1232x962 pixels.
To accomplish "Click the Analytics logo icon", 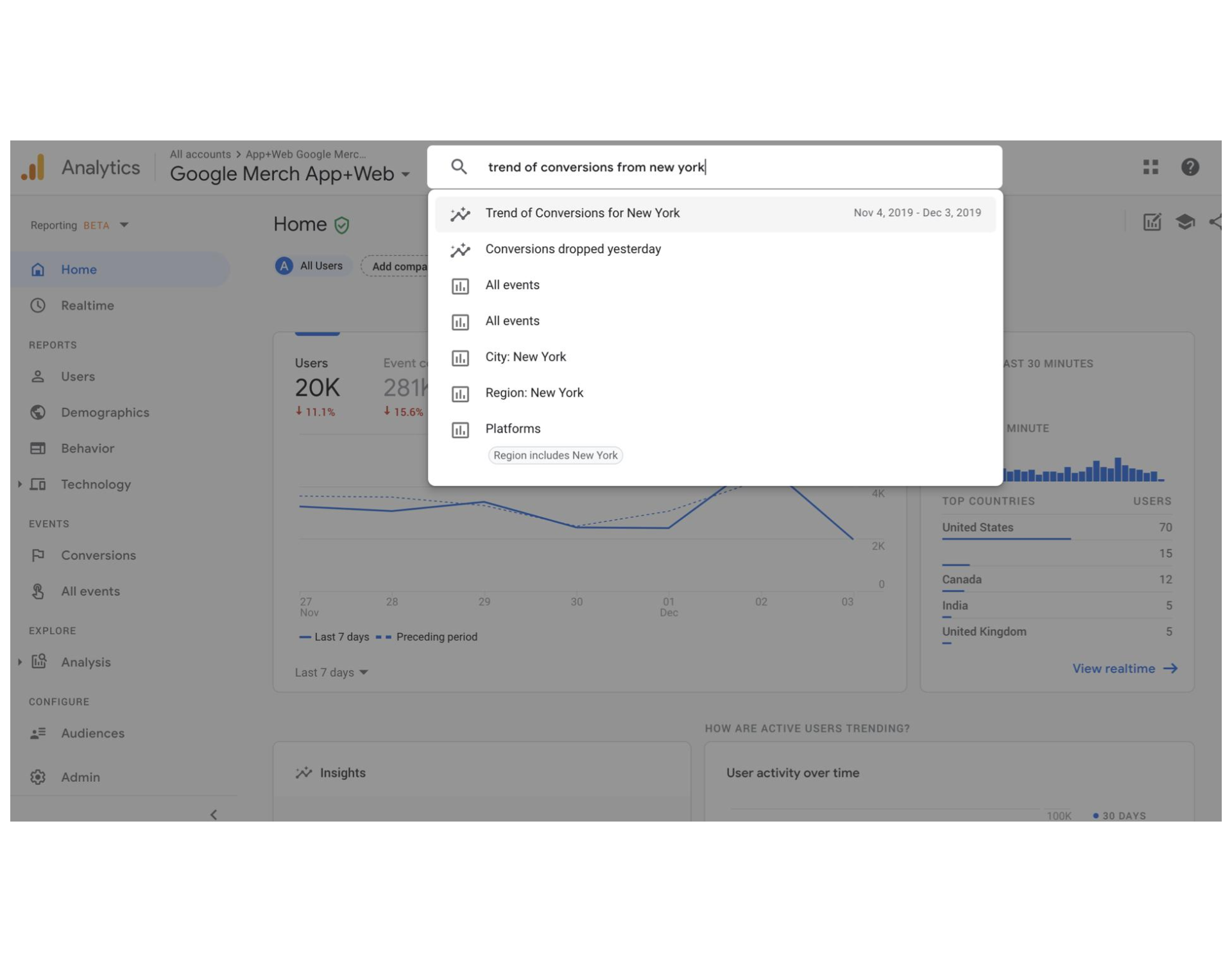I will tap(33, 167).
